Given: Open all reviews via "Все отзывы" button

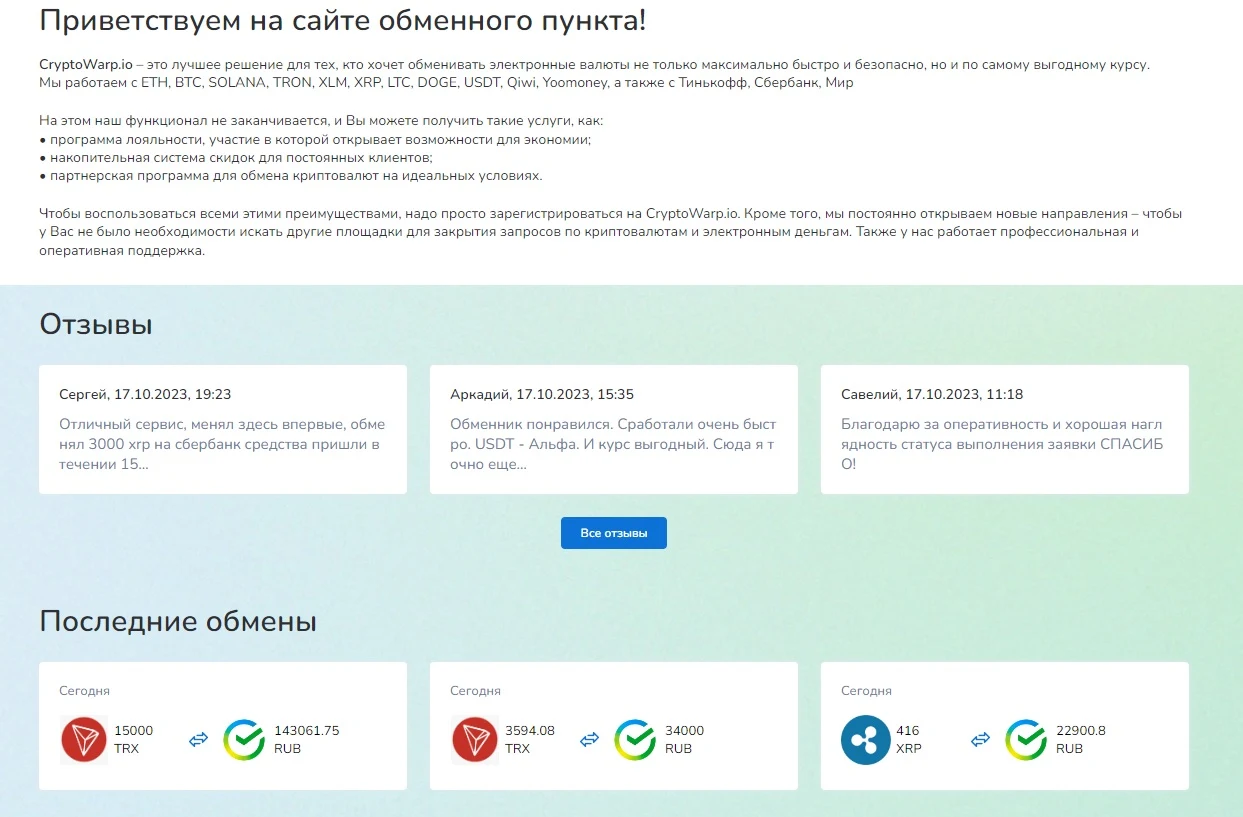Looking at the screenshot, I should point(614,533).
